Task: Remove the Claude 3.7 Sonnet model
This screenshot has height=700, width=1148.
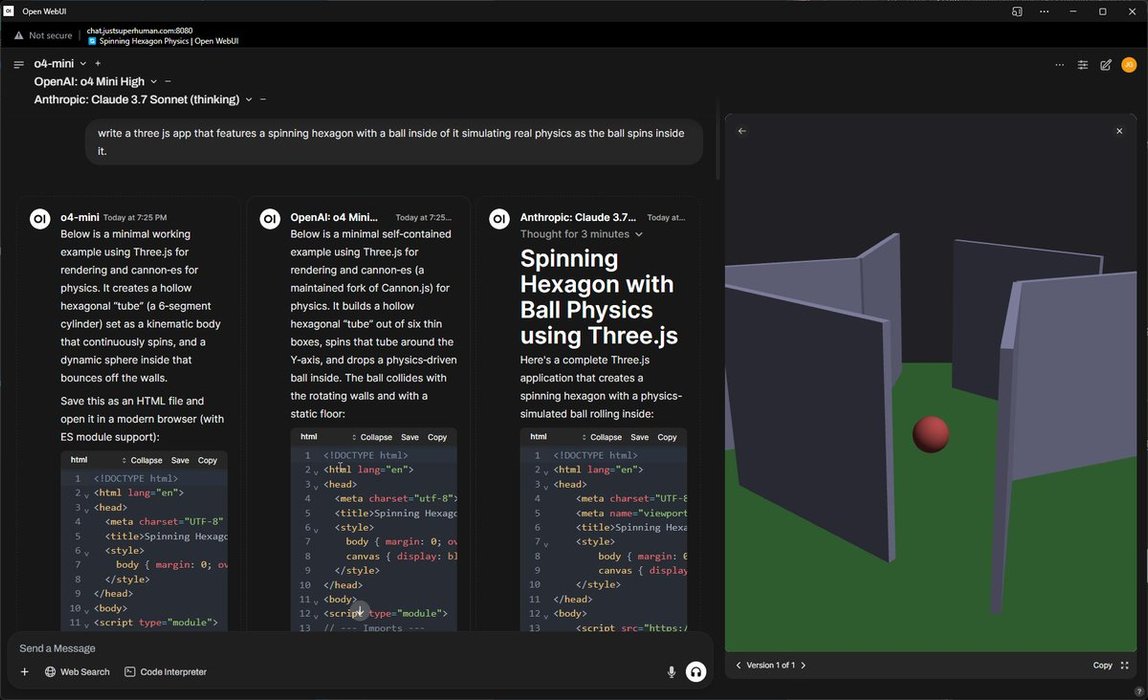Action: (263, 100)
